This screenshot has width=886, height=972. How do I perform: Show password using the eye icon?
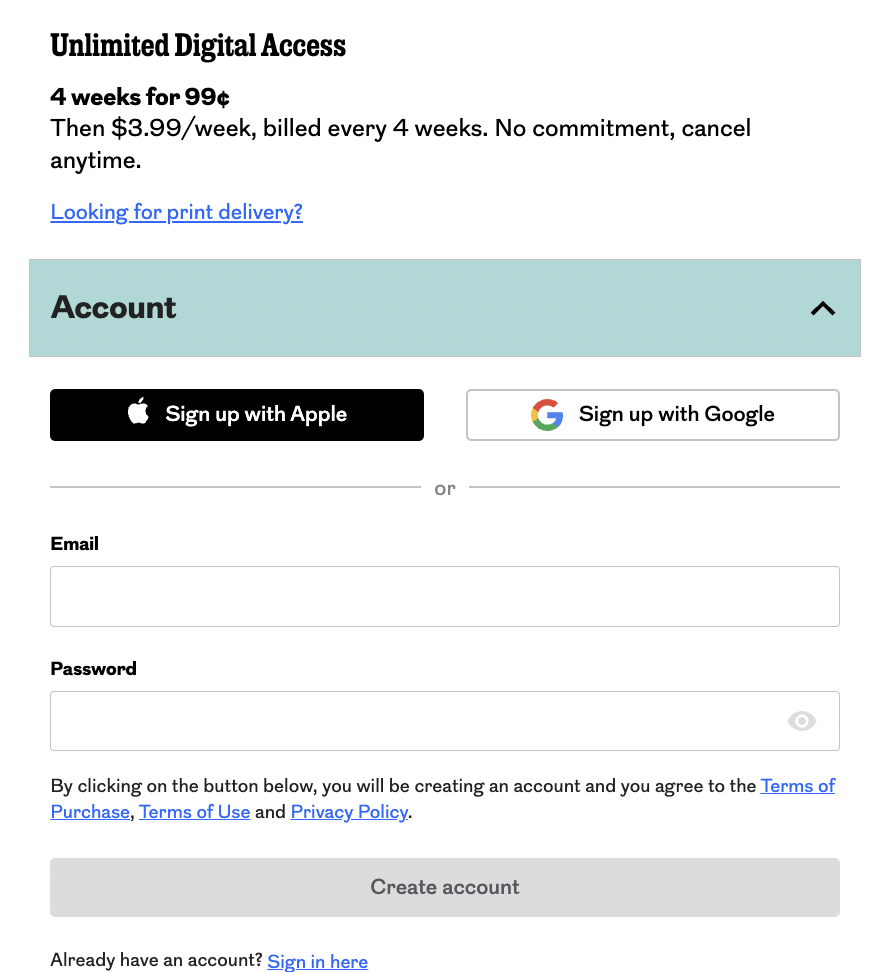click(x=802, y=721)
